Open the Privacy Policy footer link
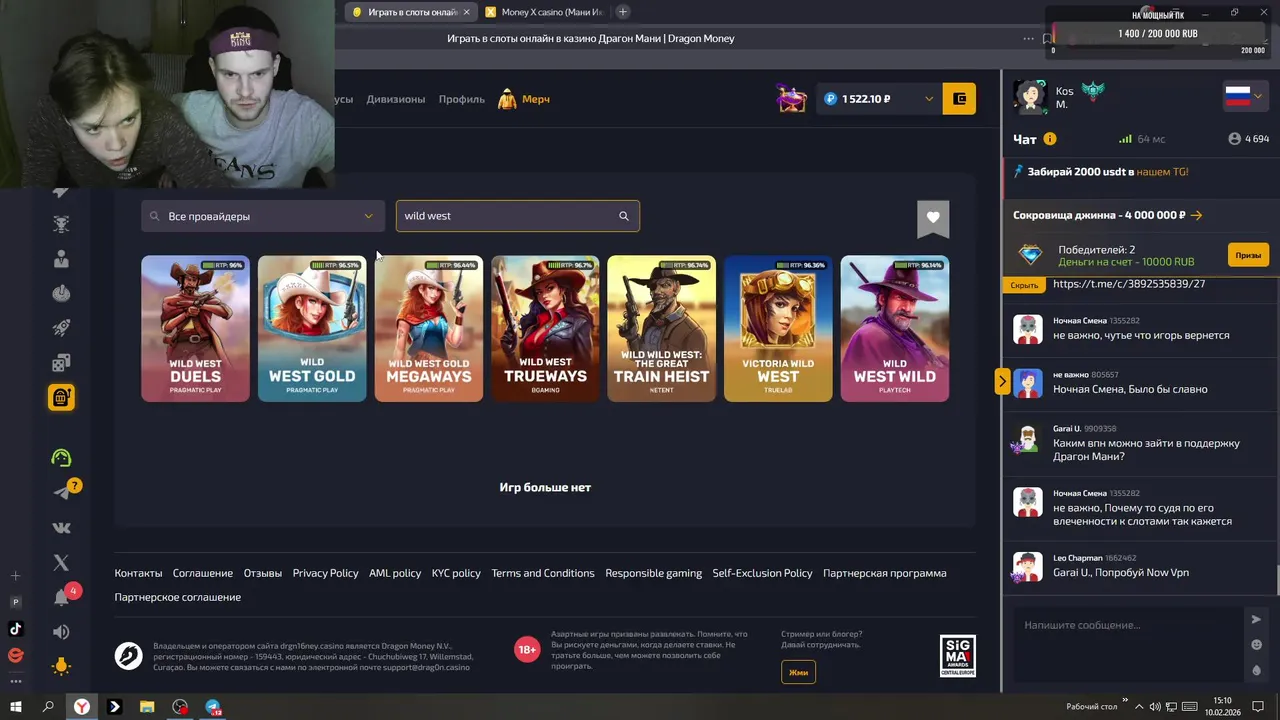This screenshot has height=720, width=1280. [325, 573]
